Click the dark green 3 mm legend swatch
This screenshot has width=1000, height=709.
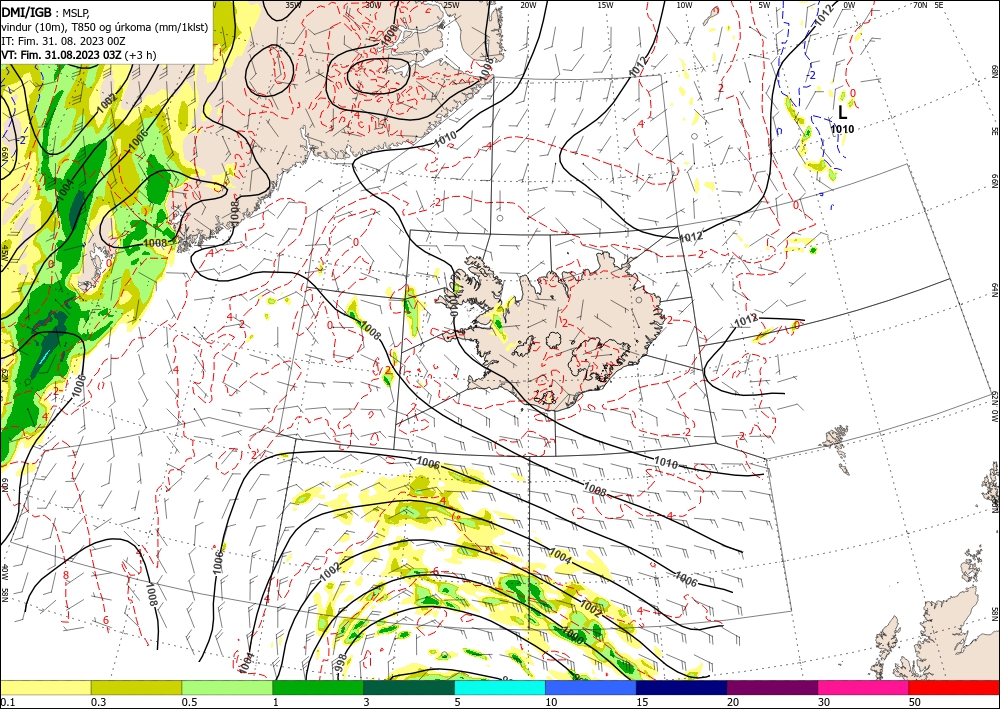click(409, 687)
